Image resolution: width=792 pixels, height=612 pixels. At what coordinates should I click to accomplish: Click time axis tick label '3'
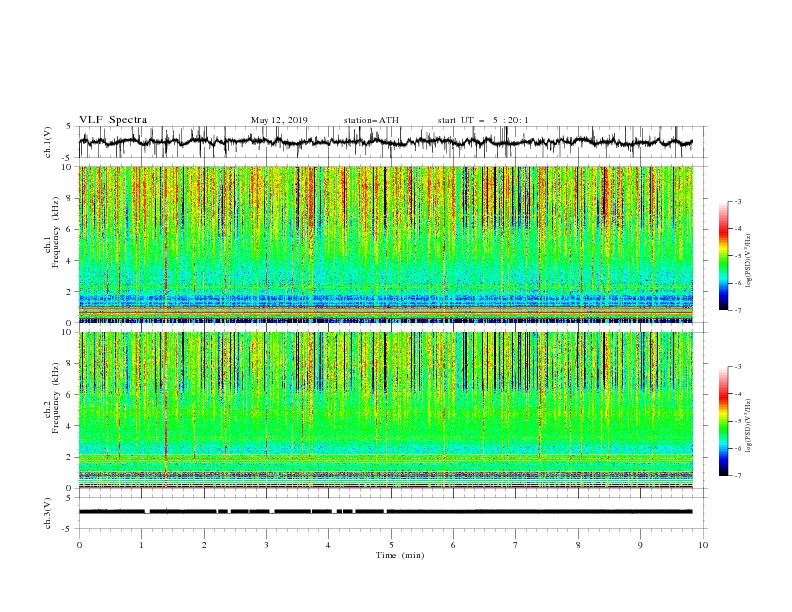(266, 545)
